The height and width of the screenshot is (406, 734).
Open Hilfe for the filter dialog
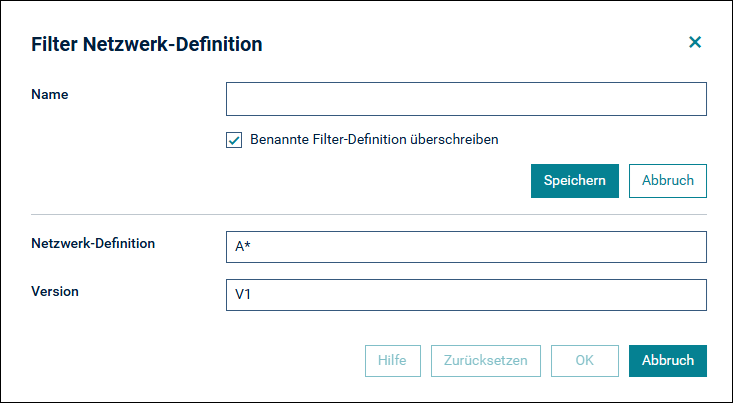coord(393,361)
